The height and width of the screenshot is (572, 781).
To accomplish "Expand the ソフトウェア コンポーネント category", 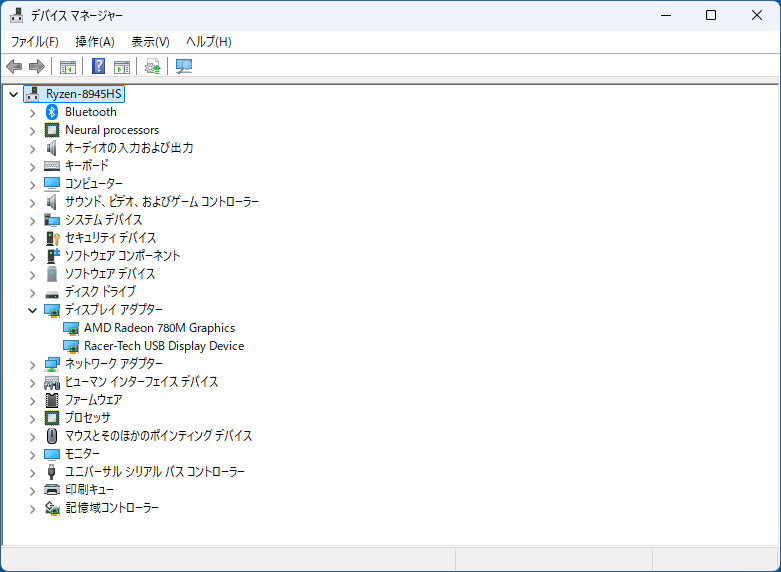I will (x=32, y=257).
